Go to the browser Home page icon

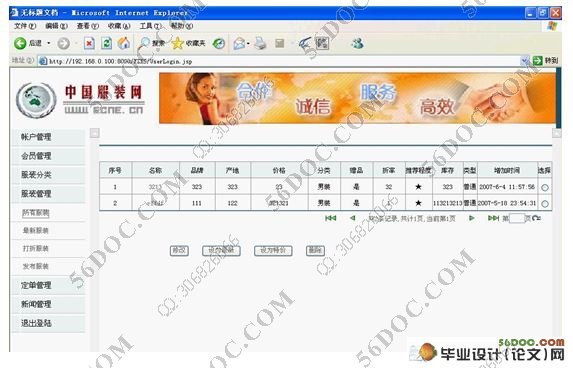click(x=124, y=43)
